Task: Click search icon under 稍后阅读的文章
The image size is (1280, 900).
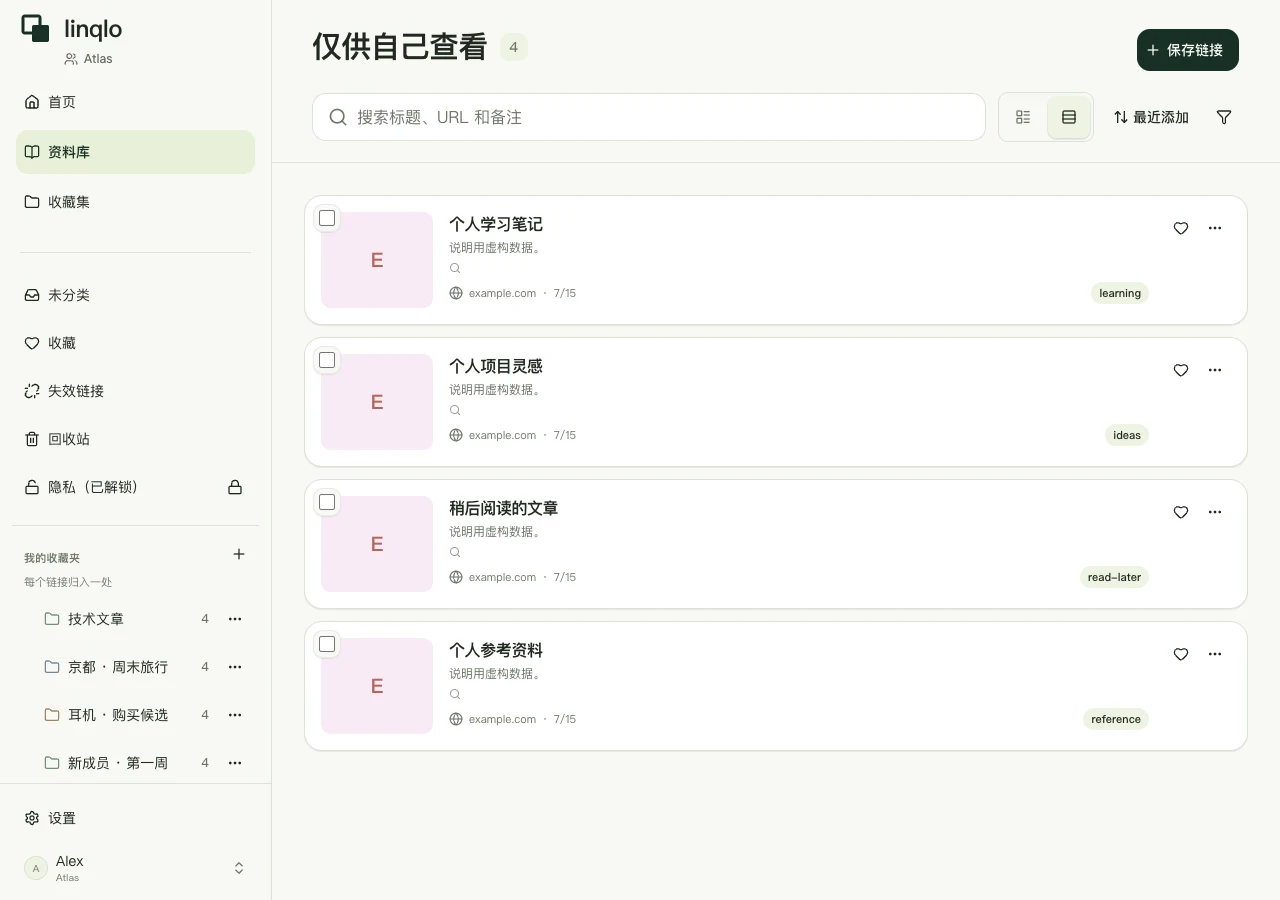Action: click(455, 552)
